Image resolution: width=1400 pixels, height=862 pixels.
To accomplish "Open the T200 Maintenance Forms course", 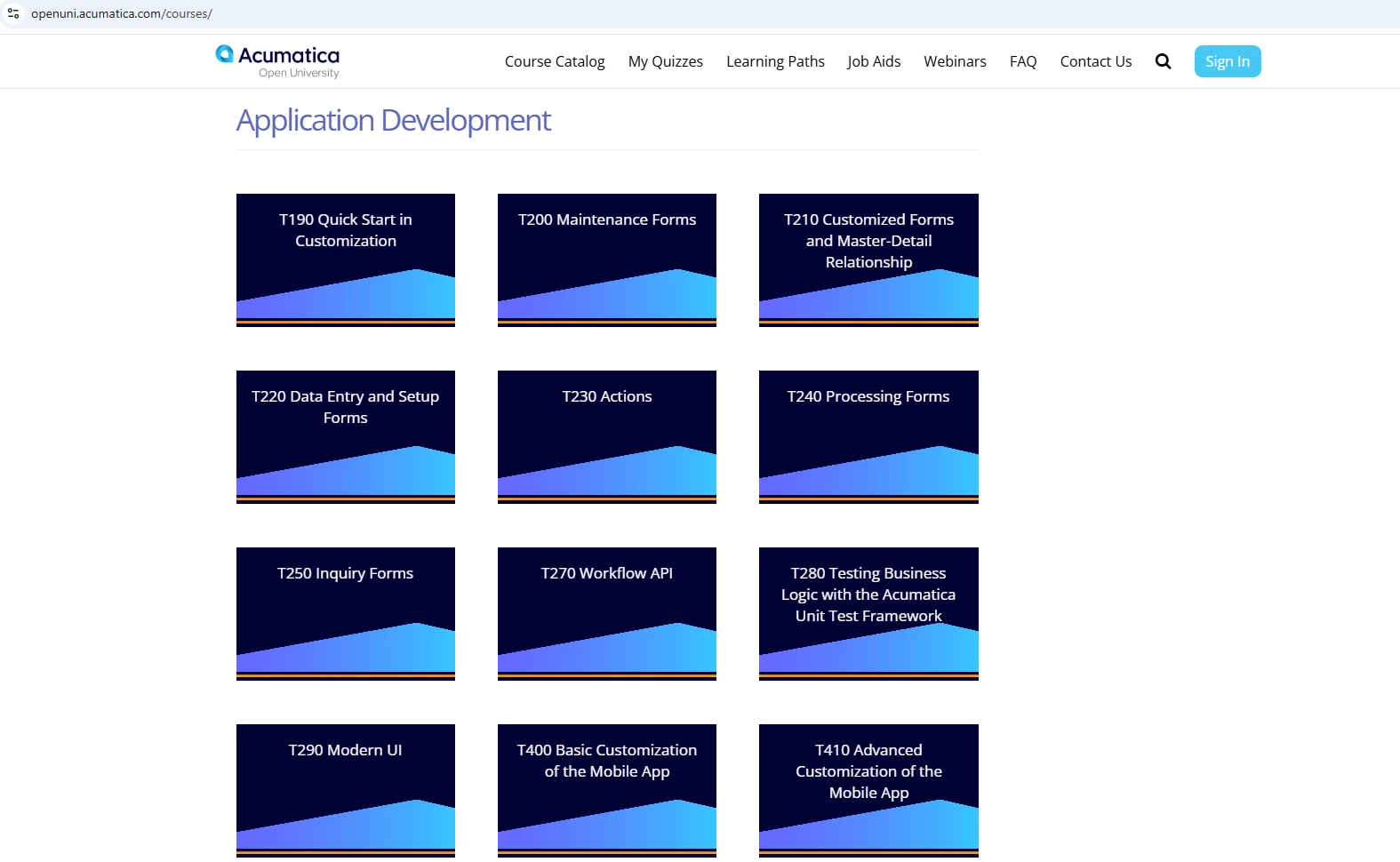I will click(607, 260).
